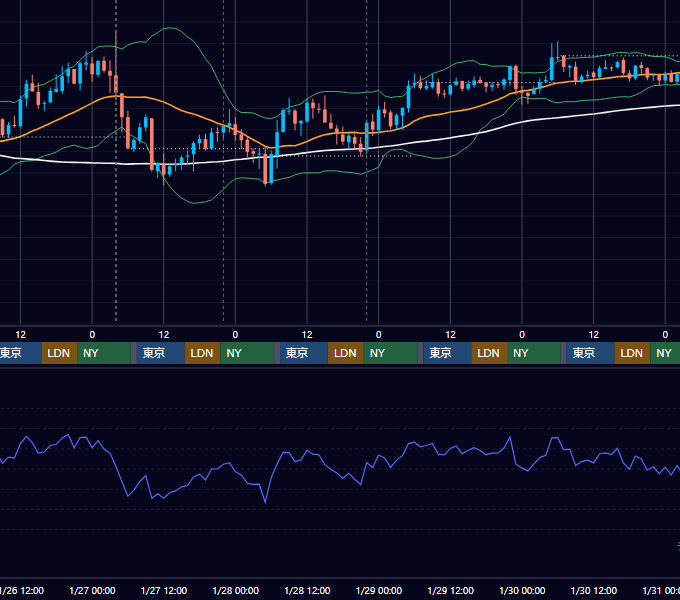Select the 東京 session block on 1/30
Screen dimensions: 680x600
coord(590,353)
